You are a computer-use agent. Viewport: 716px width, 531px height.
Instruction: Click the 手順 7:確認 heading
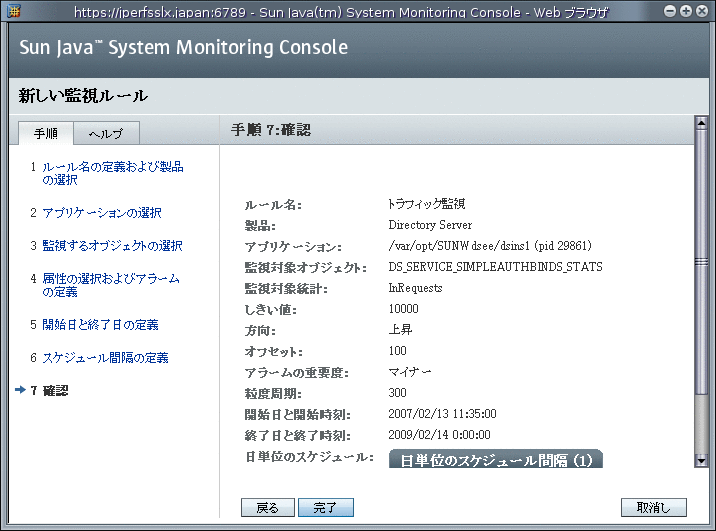click(x=271, y=130)
